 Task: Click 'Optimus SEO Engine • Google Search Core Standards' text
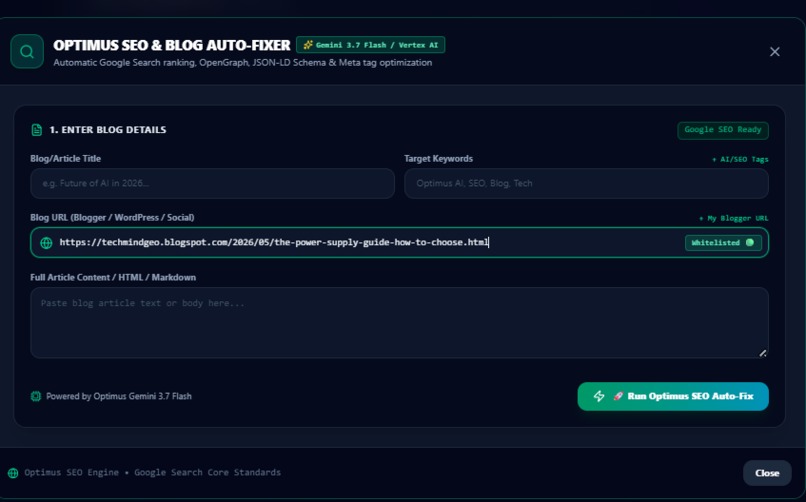coord(153,472)
